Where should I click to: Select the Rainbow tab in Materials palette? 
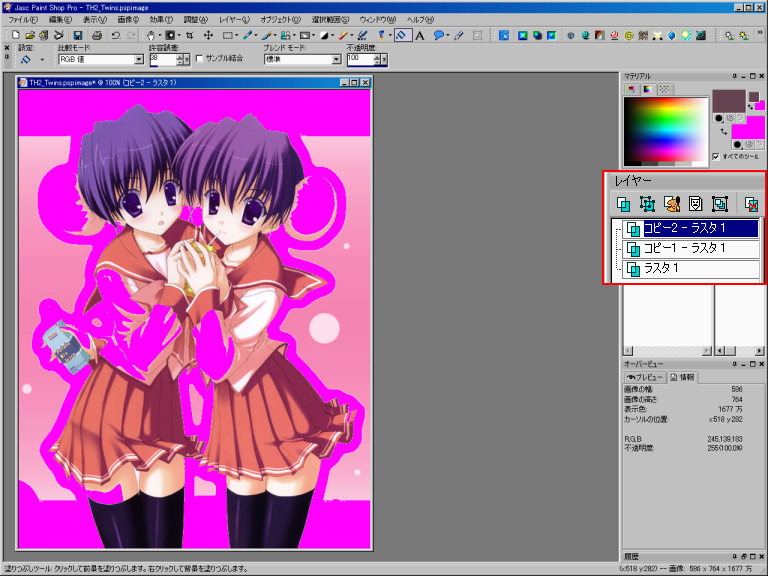pos(648,89)
